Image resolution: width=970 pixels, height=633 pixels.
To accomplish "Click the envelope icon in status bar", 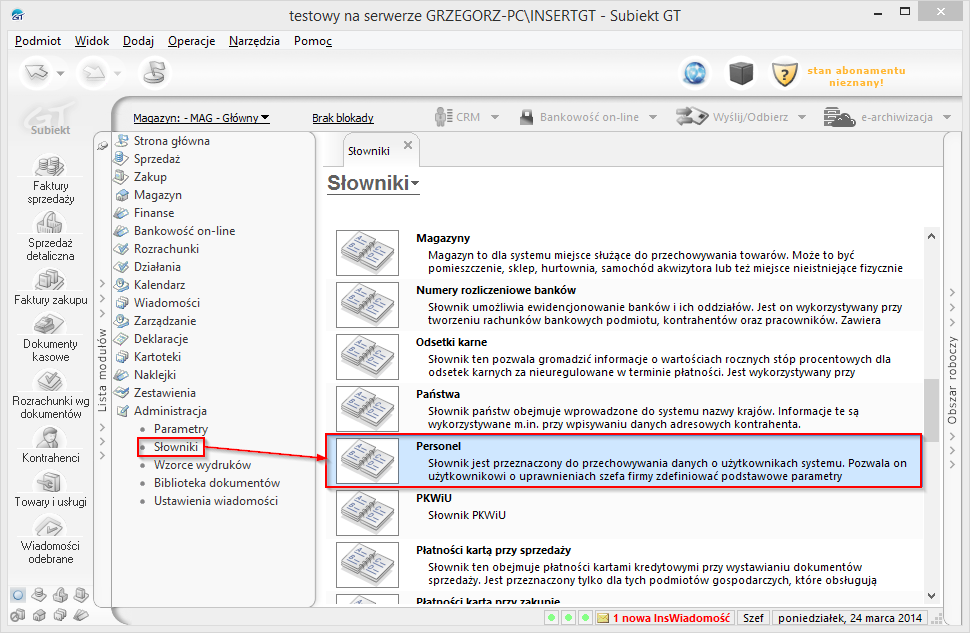I will [x=603, y=618].
